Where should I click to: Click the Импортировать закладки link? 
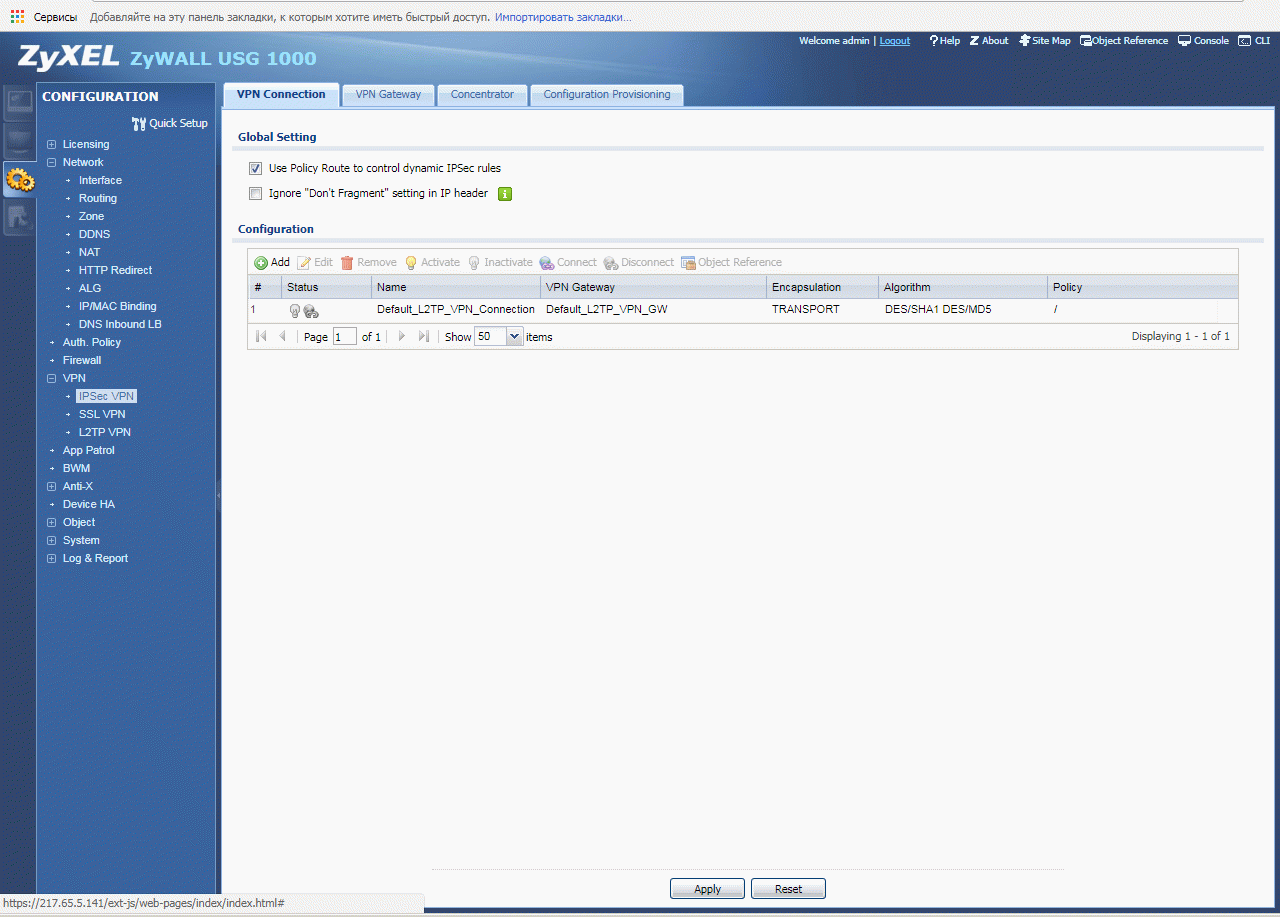(563, 17)
